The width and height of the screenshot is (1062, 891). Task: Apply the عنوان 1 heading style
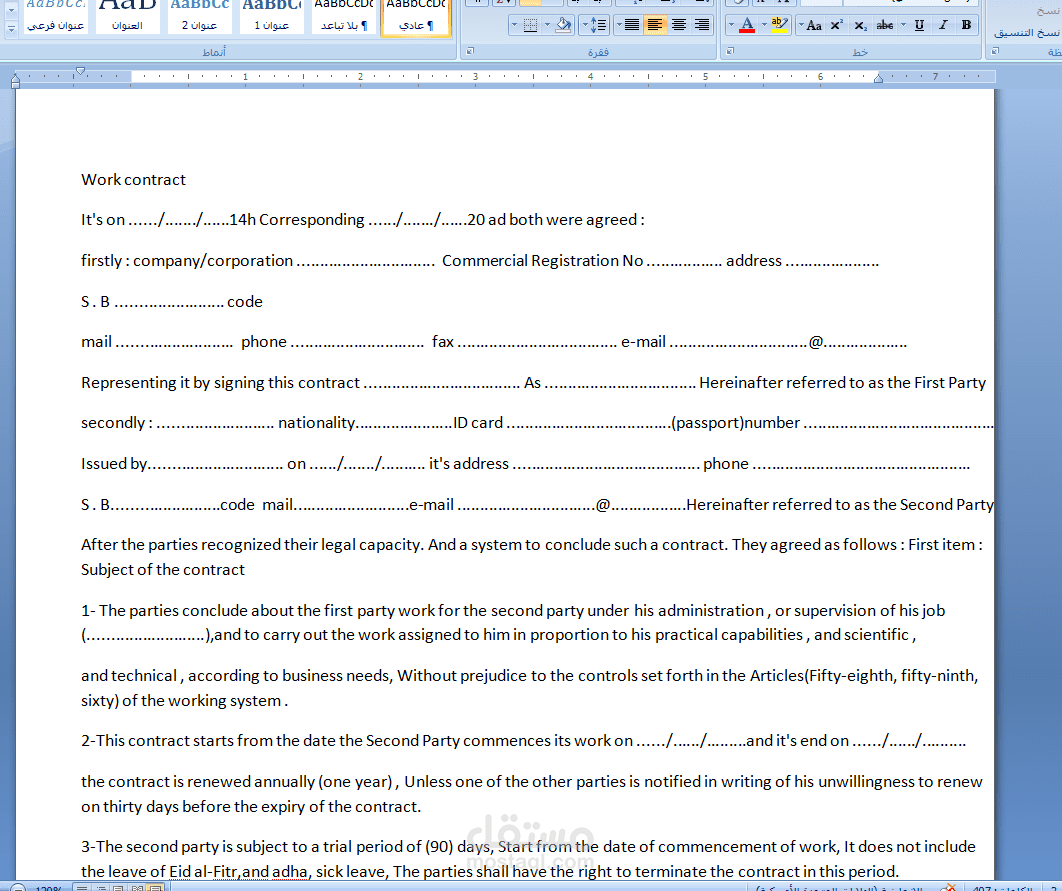pyautogui.click(x=272, y=18)
